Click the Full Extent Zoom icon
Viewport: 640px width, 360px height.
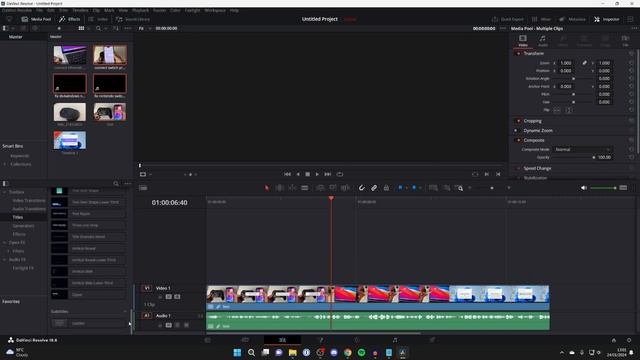(433, 188)
